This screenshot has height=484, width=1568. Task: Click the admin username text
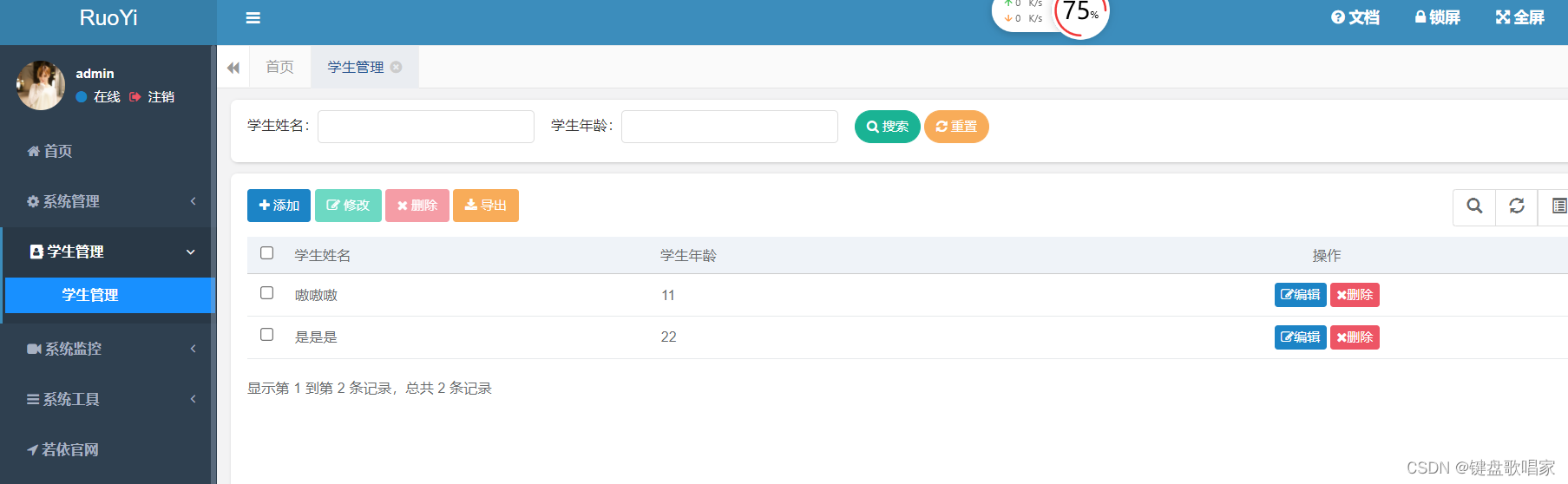click(x=95, y=74)
